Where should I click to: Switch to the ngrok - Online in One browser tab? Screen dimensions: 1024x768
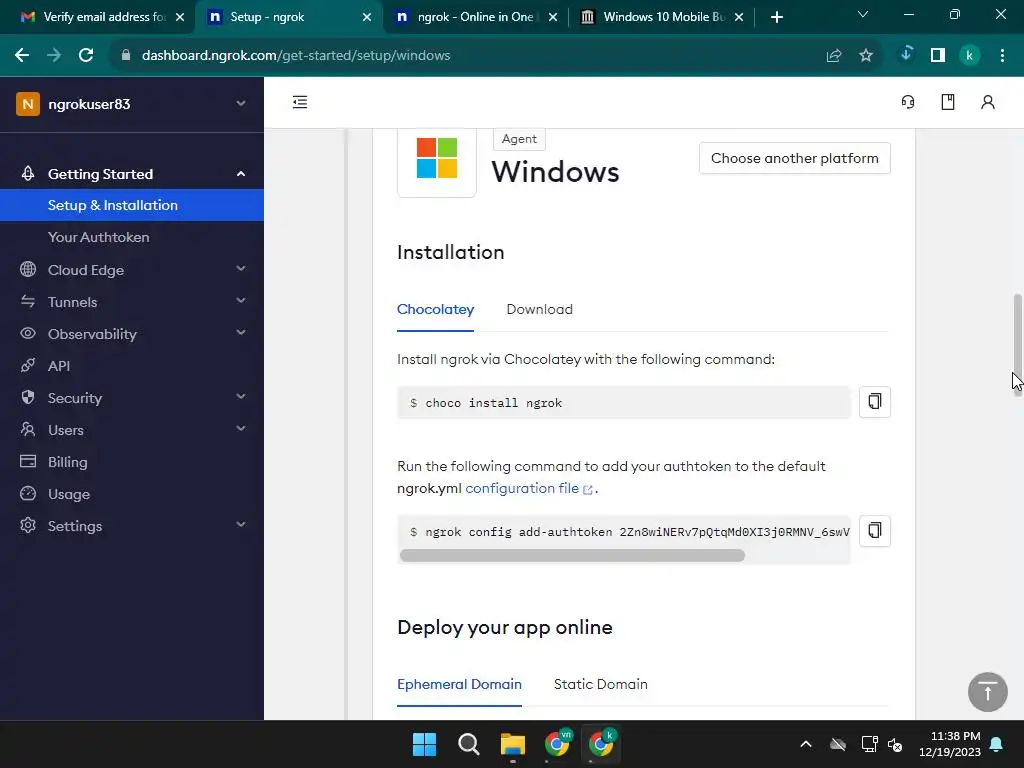pyautogui.click(x=475, y=17)
